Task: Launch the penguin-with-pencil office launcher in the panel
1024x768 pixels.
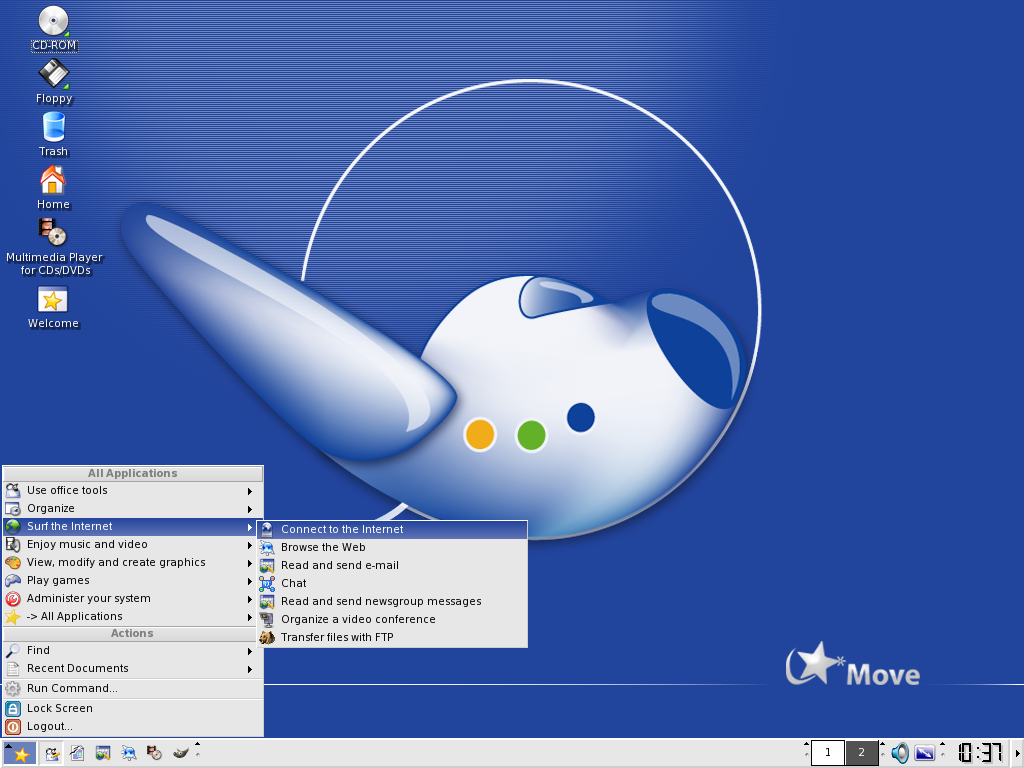Action: pos(52,754)
